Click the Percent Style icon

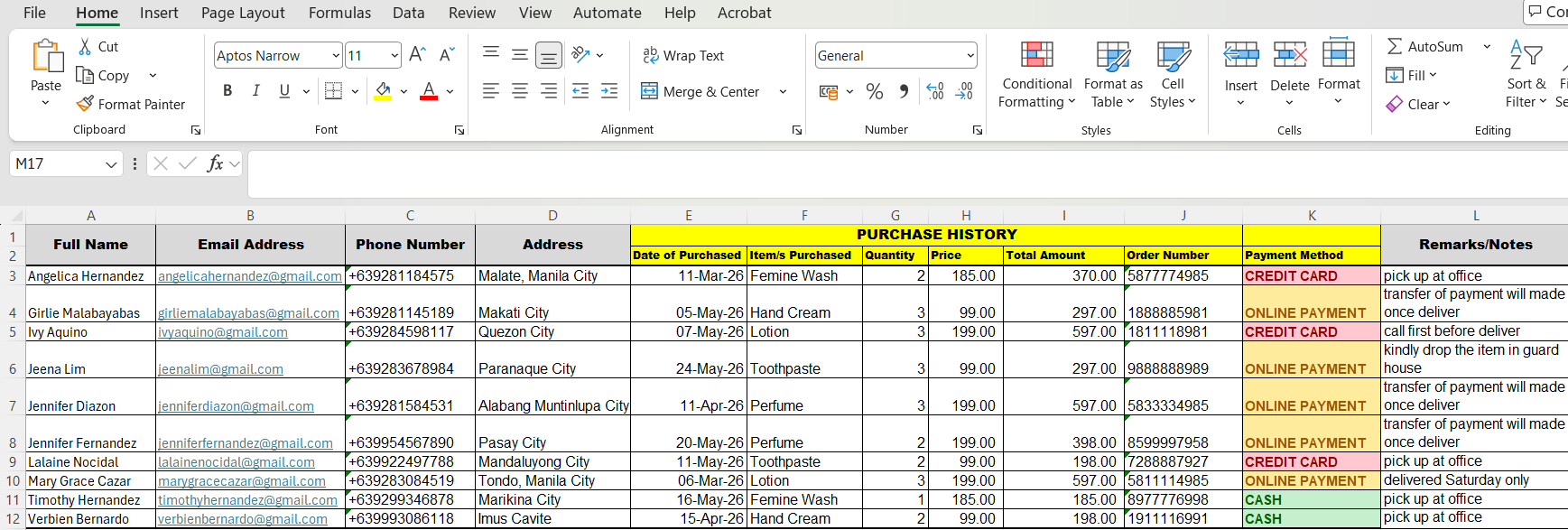click(x=875, y=91)
